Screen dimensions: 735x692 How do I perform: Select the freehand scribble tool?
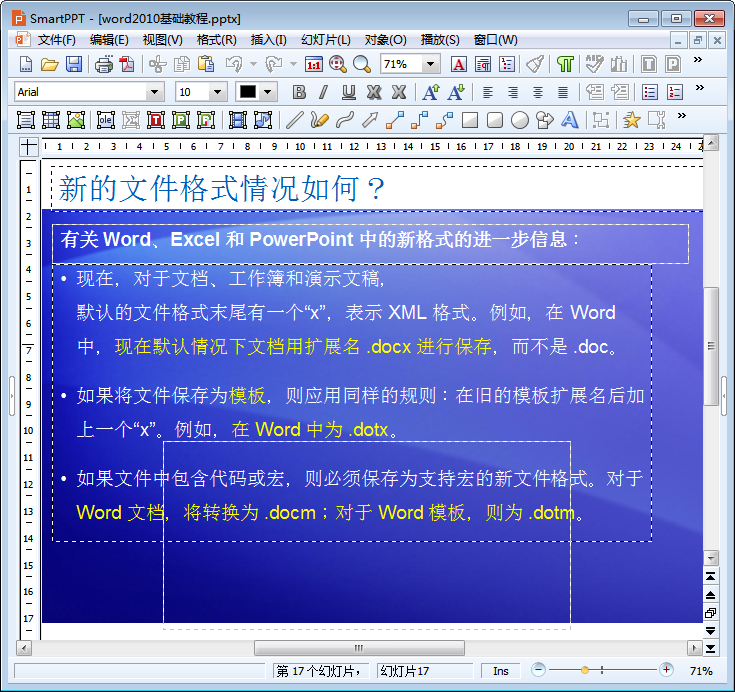[319, 120]
